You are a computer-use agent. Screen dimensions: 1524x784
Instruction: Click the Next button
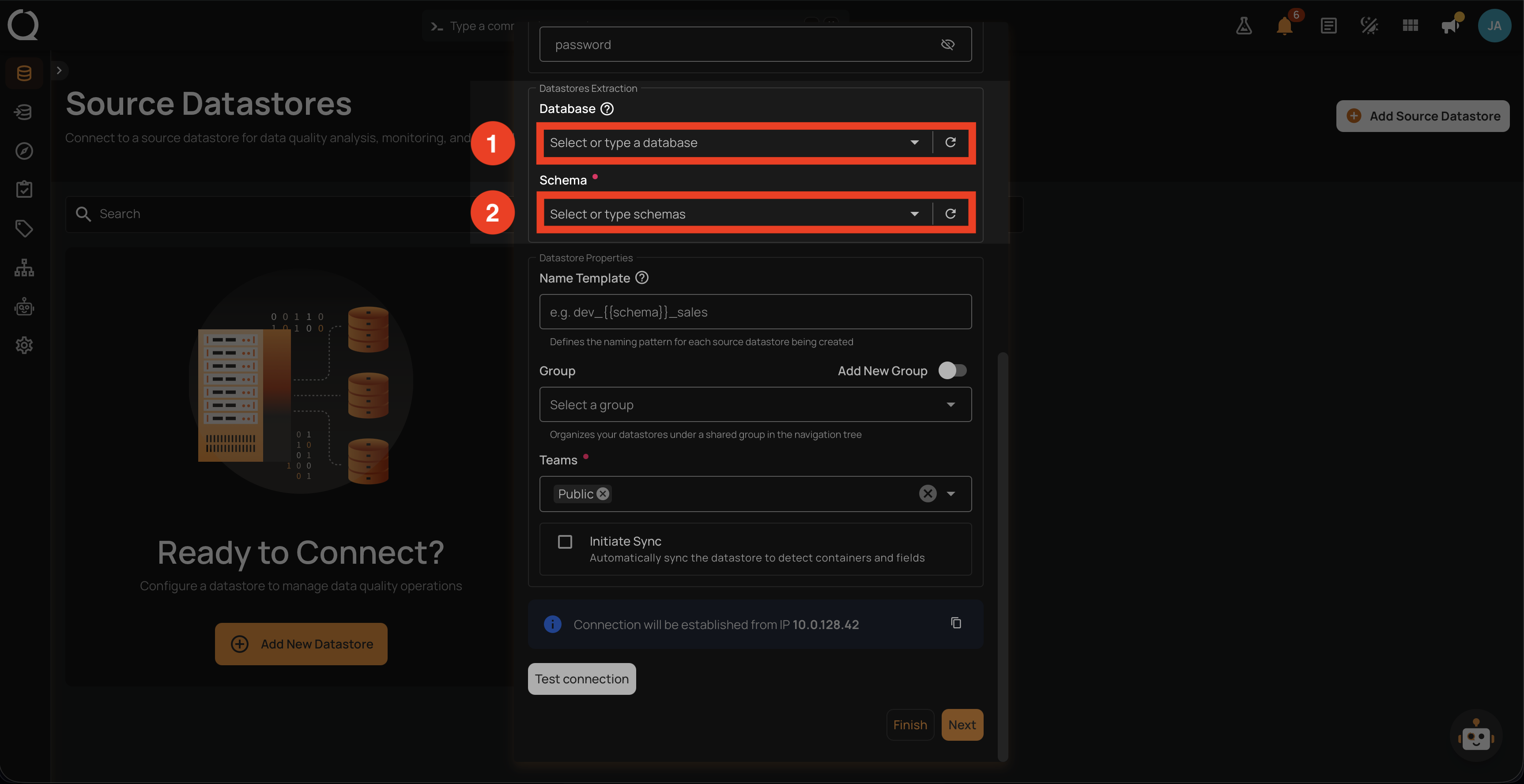click(962, 725)
